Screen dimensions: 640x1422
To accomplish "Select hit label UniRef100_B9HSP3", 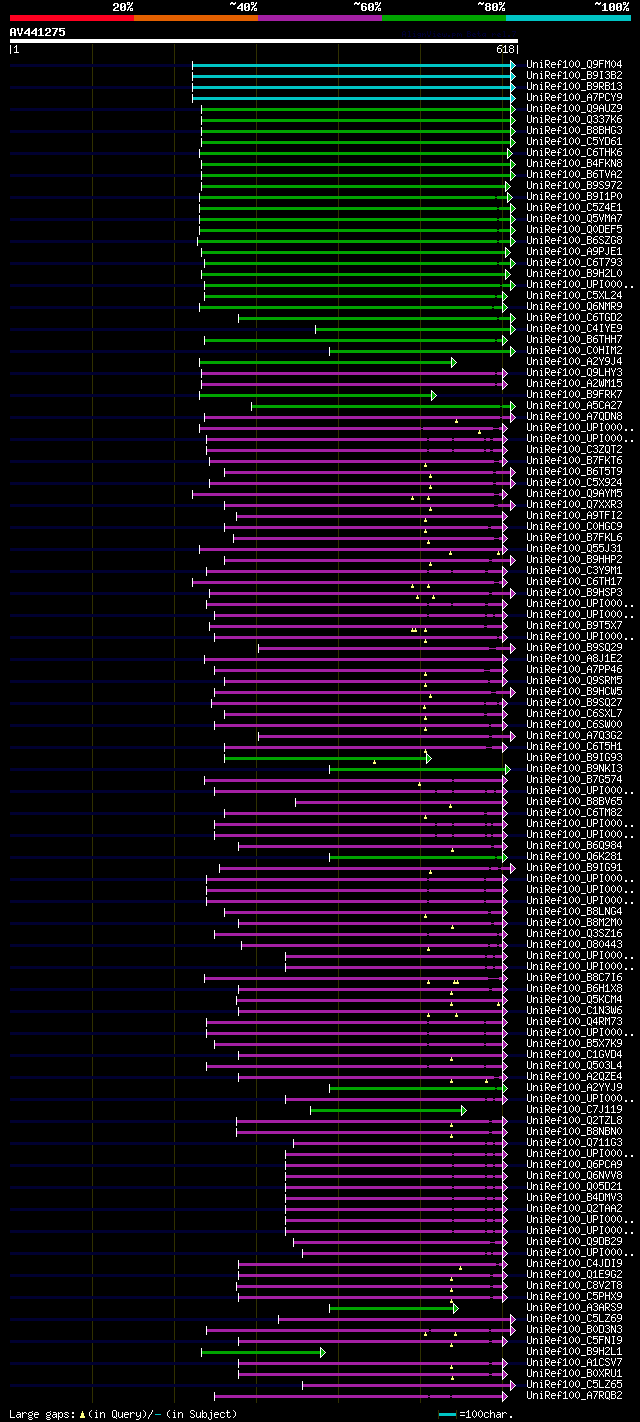I will coord(574,592).
